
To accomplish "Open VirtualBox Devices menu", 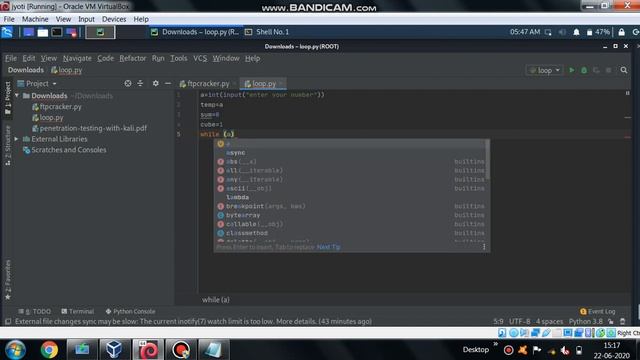I will pos(114,19).
